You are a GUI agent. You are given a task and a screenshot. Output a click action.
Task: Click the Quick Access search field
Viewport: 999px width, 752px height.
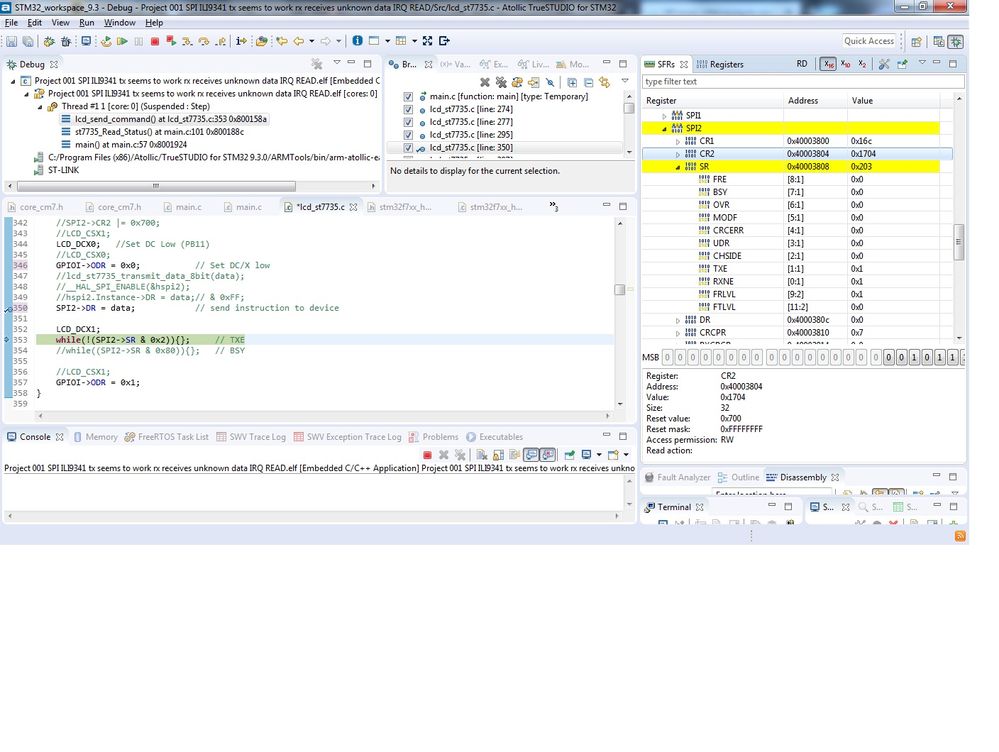pos(869,41)
